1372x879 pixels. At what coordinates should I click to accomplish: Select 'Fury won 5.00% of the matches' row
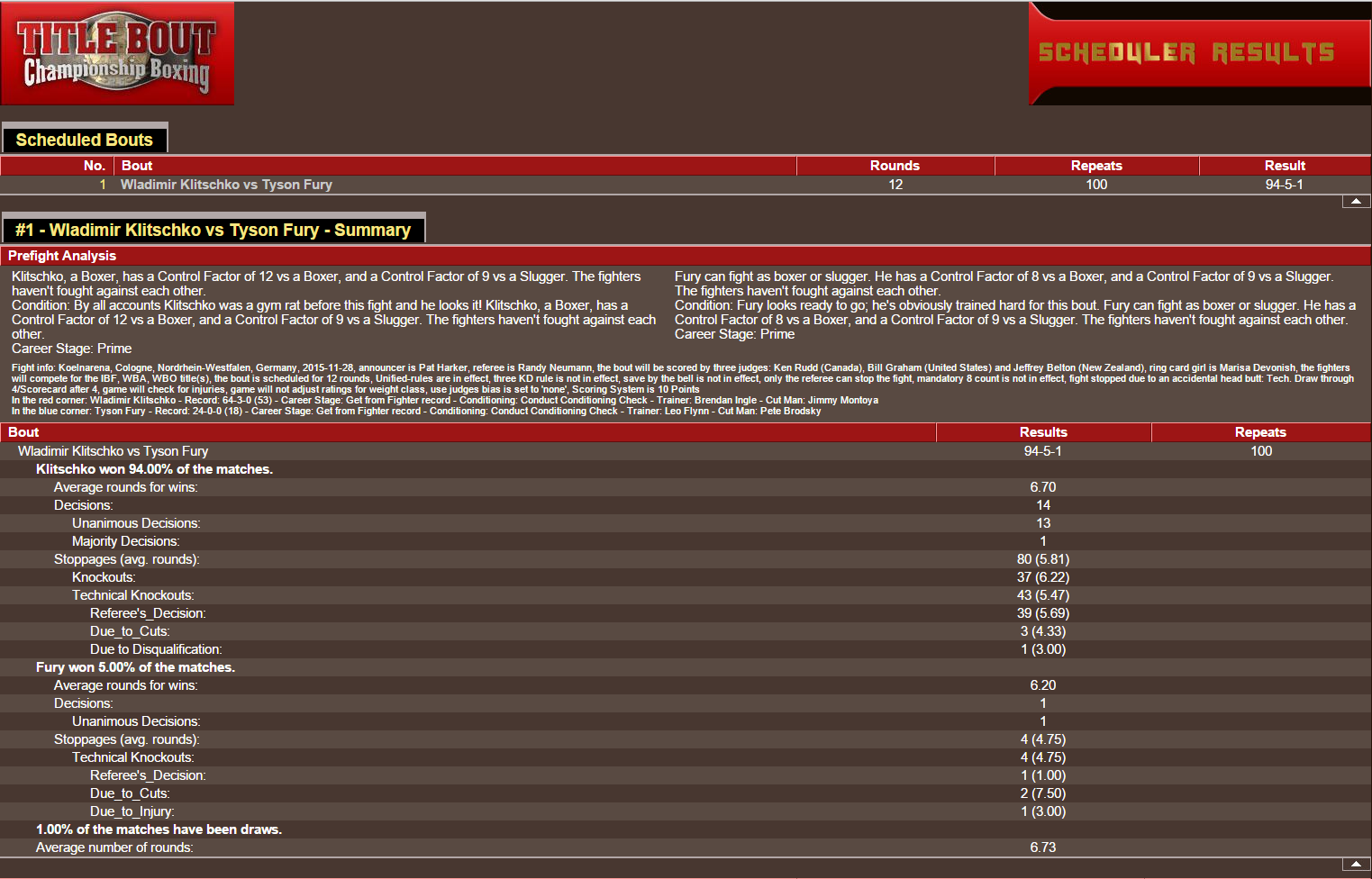pyautogui.click(x=135, y=667)
